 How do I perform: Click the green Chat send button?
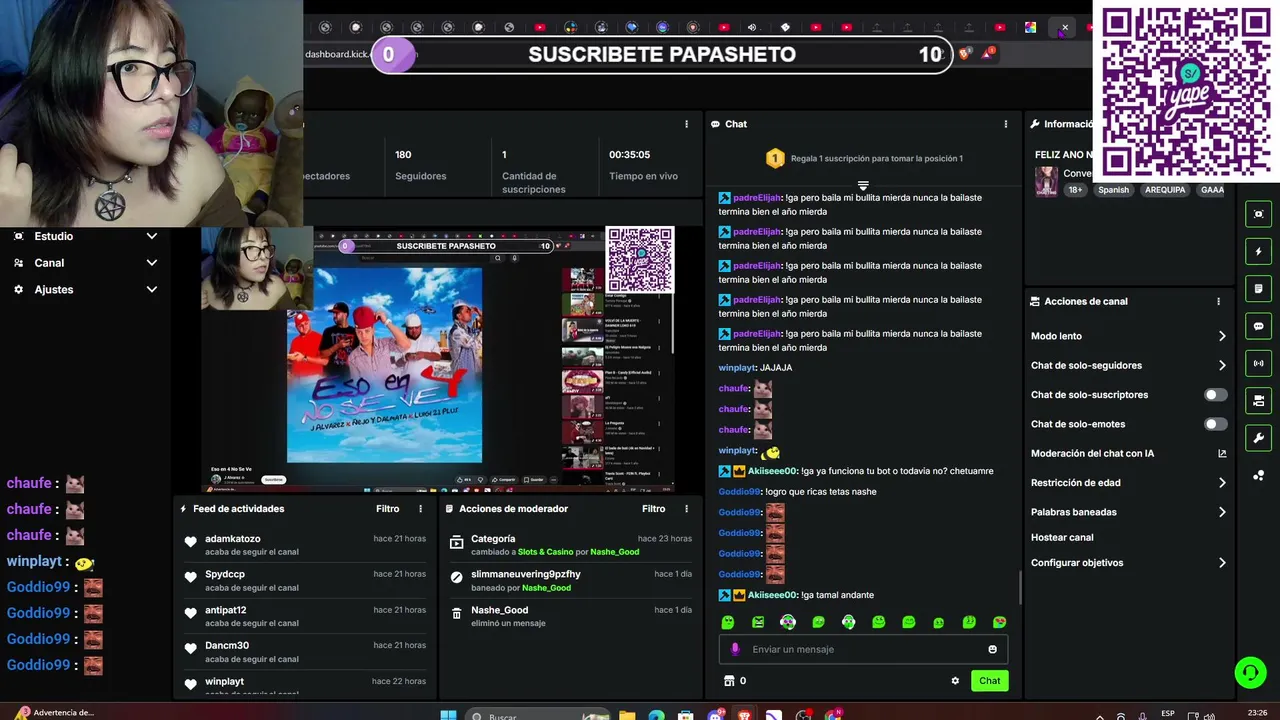(989, 681)
